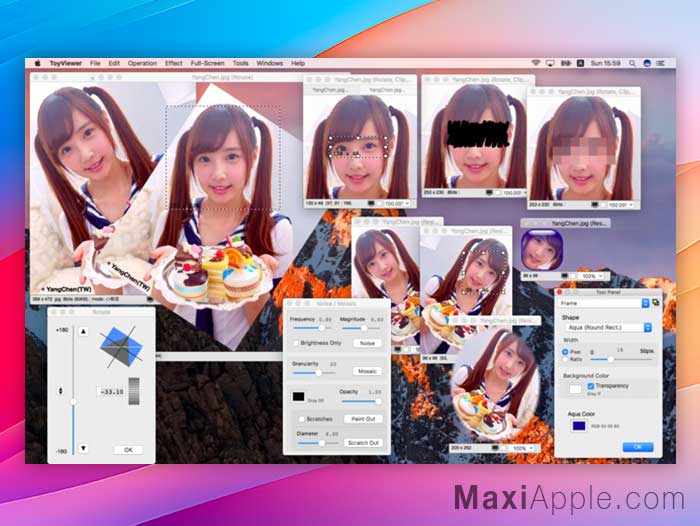
Task: Open Spotlight search magnifier
Action: point(633,63)
